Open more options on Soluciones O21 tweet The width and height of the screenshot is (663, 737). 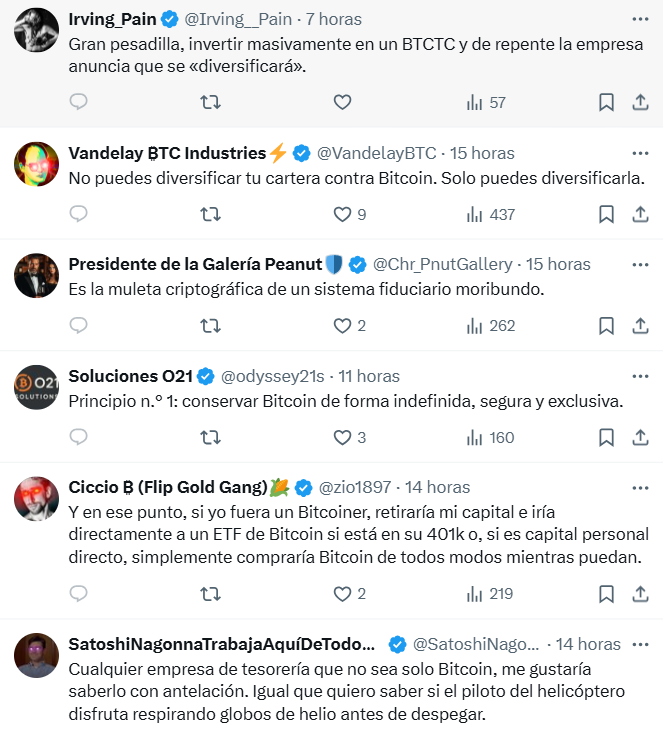tap(640, 376)
